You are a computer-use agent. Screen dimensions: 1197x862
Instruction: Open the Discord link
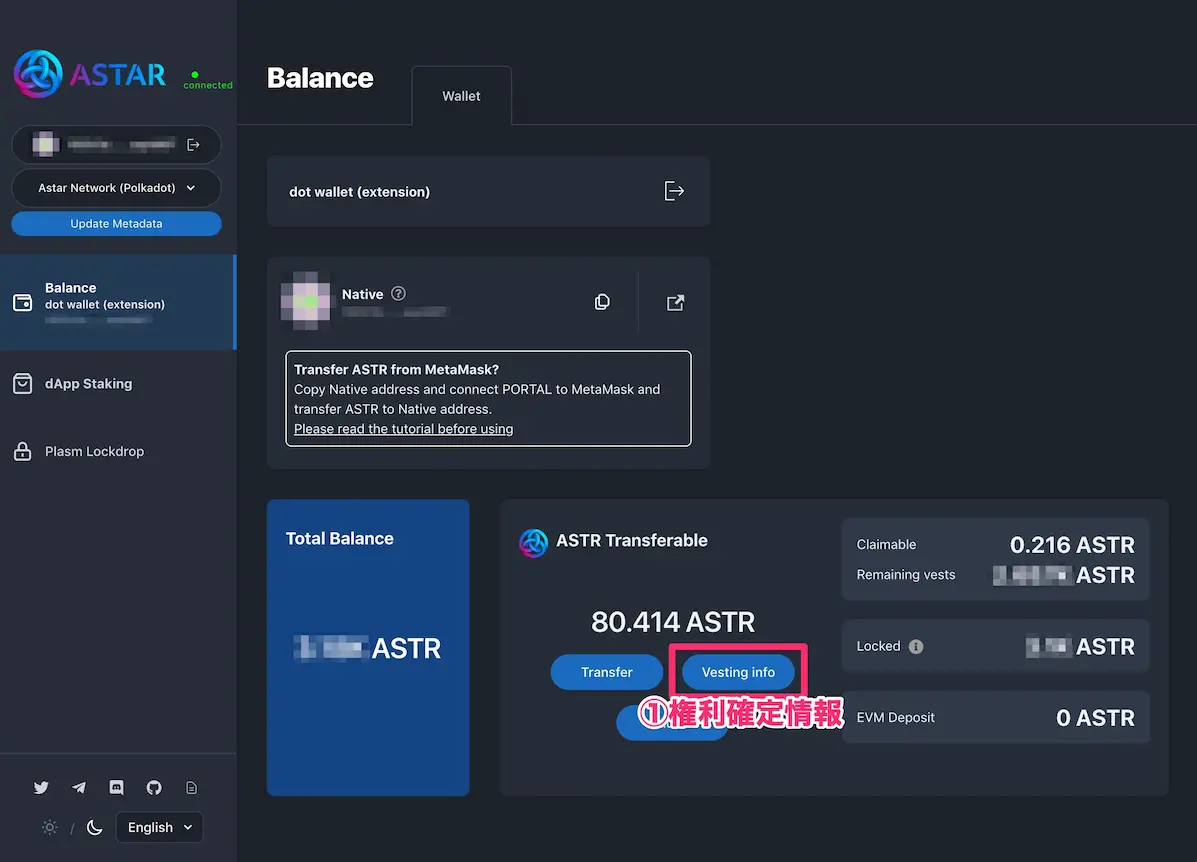coord(116,787)
